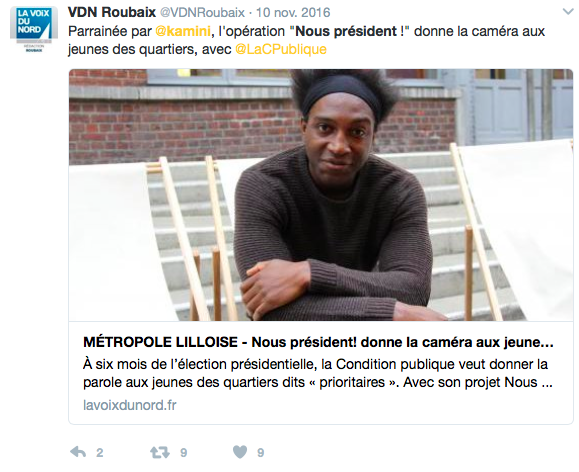Screen dimensions: 579x472
Task: Click the like count beside the heart
Action: pos(261,453)
